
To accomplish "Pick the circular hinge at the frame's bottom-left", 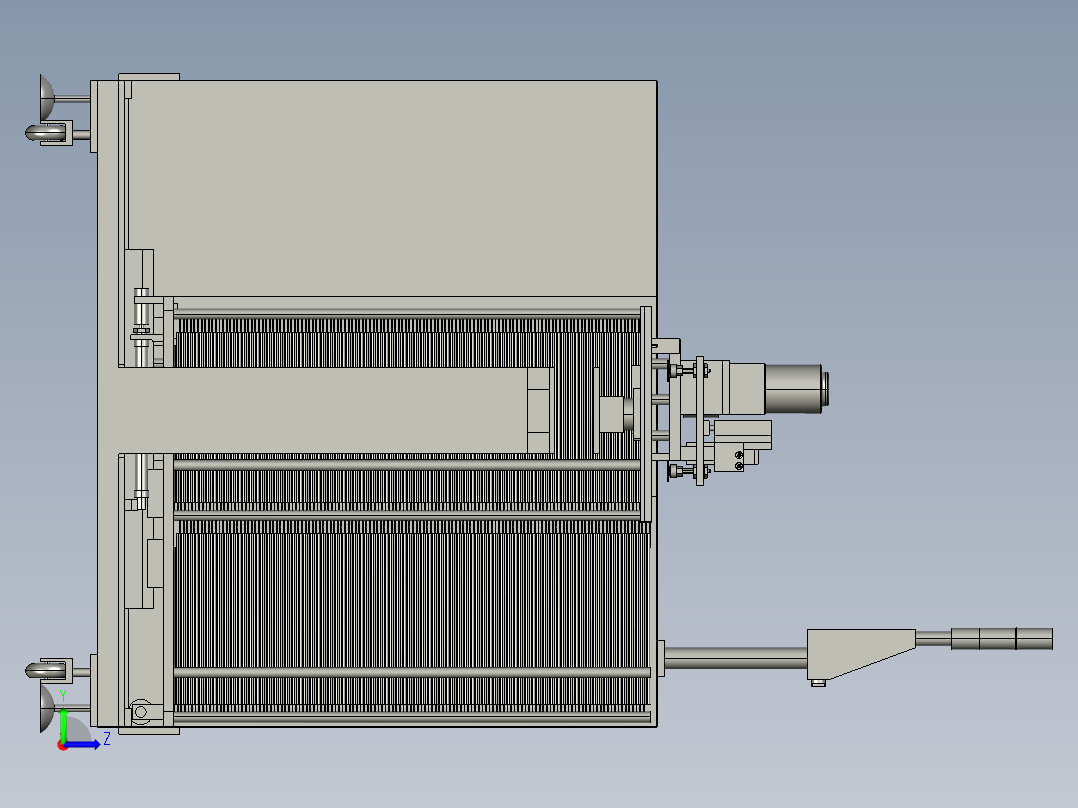I will [x=141, y=712].
